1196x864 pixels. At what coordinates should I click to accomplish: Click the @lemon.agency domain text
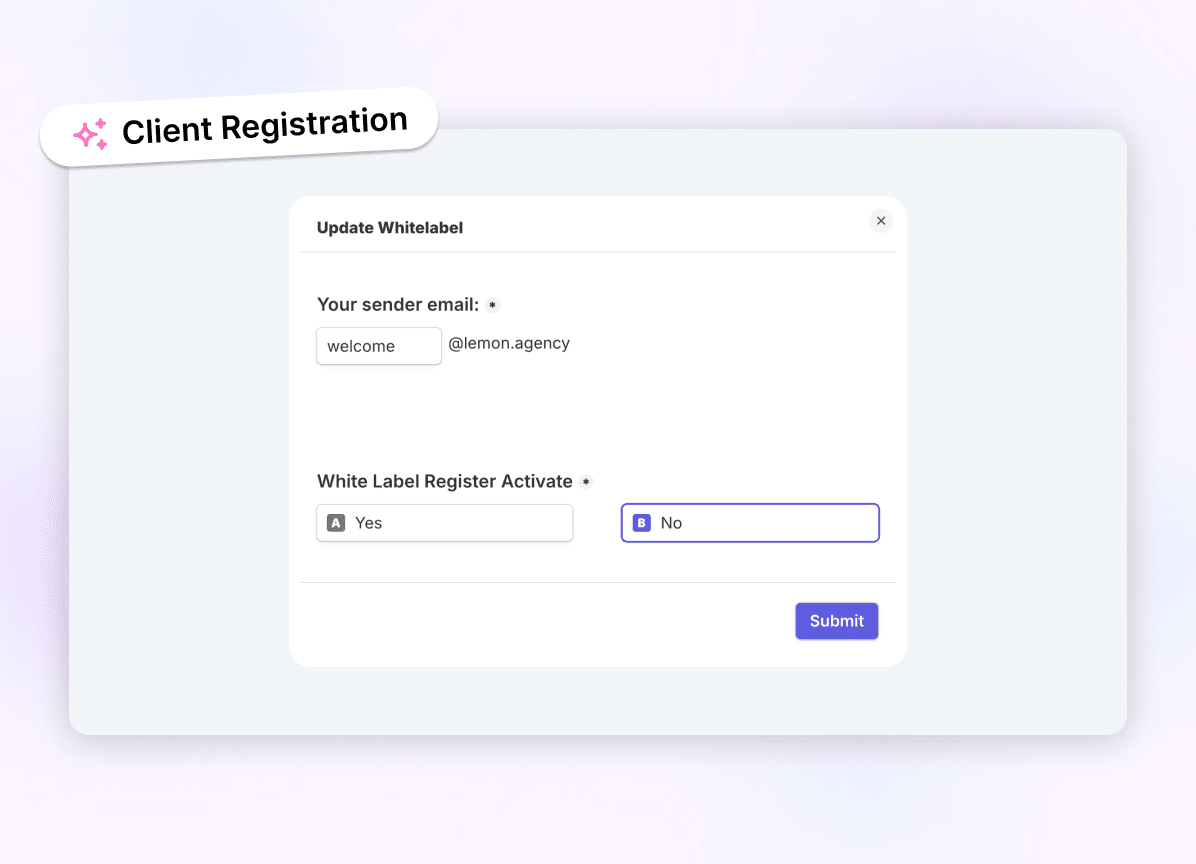509,343
